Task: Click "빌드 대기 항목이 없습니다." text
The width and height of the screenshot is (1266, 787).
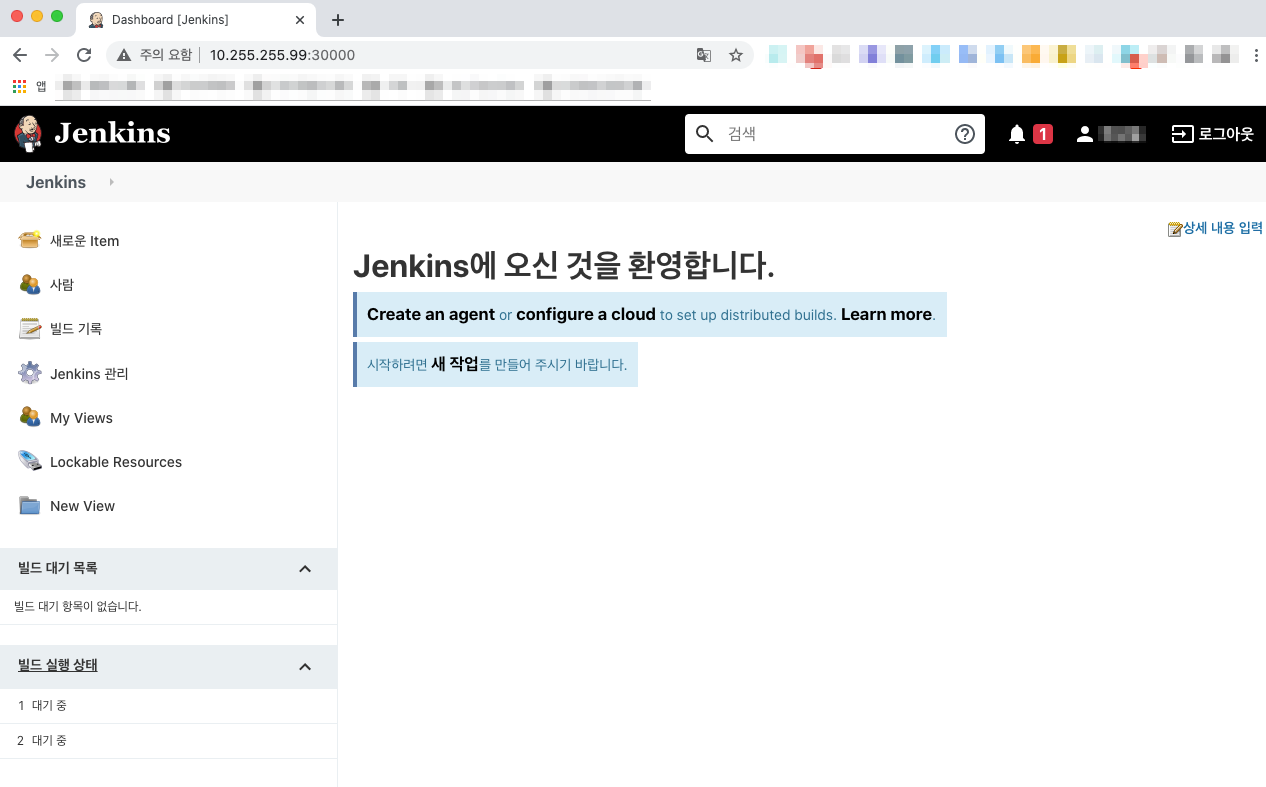Action: tap(78, 606)
